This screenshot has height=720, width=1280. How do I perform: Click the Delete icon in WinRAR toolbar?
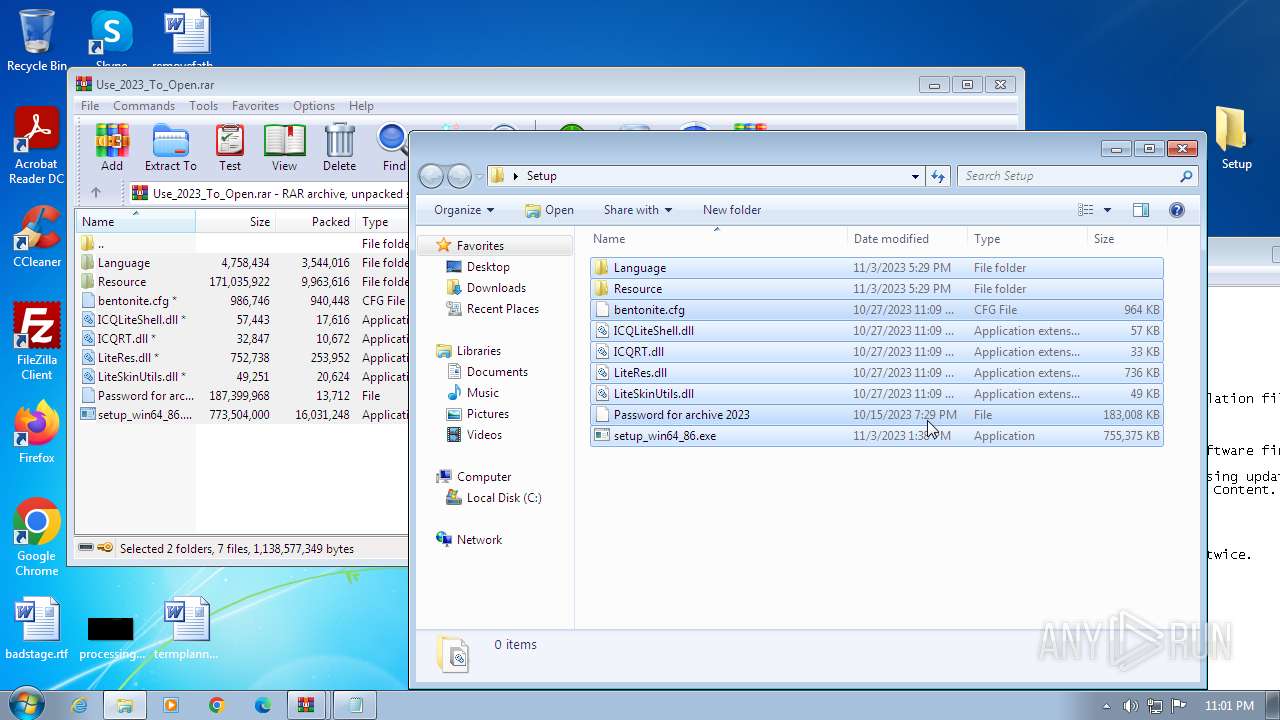(339, 147)
